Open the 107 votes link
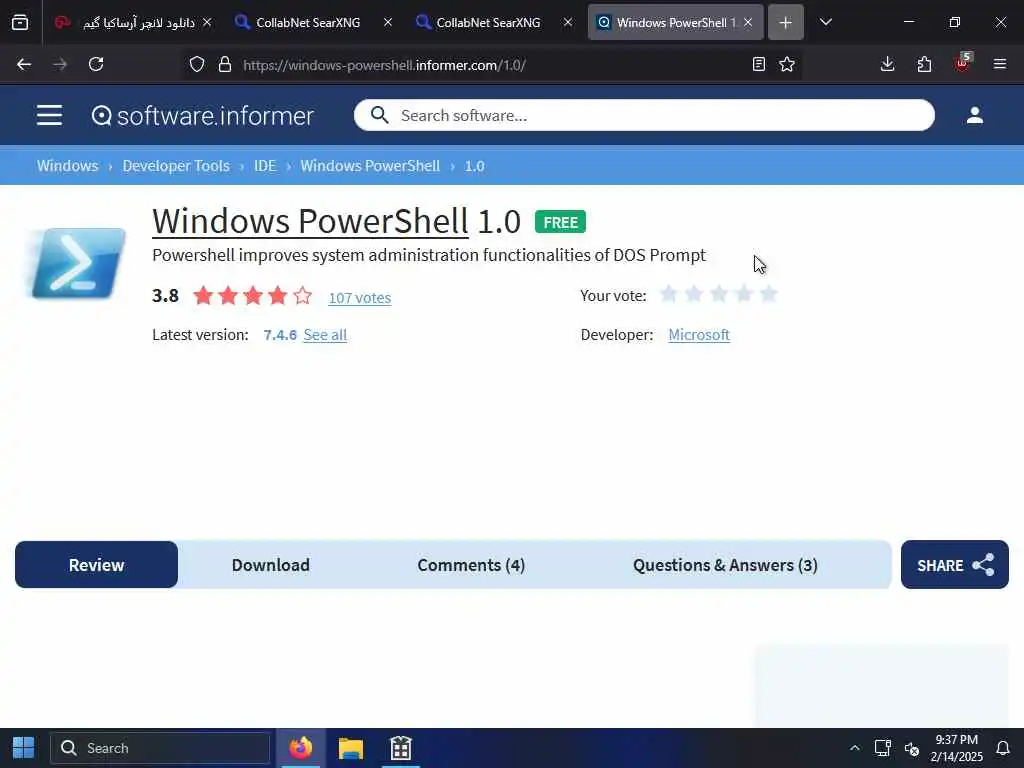1024x768 pixels. (360, 298)
